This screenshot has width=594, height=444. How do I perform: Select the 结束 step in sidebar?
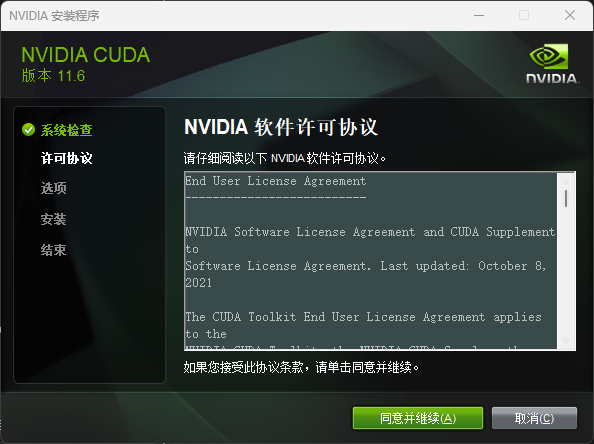[x=53, y=250]
